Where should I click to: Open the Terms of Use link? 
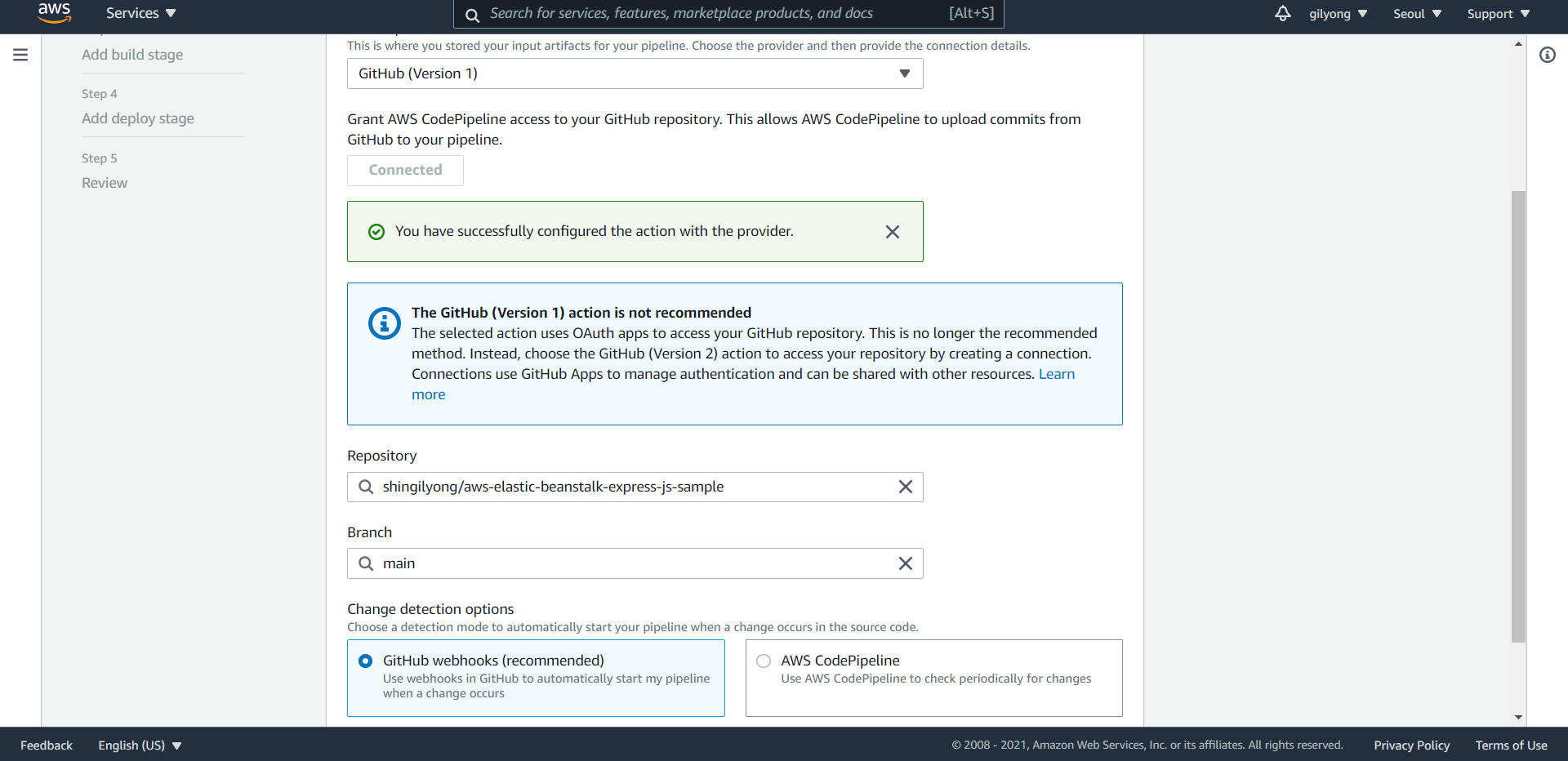pyautogui.click(x=1511, y=745)
